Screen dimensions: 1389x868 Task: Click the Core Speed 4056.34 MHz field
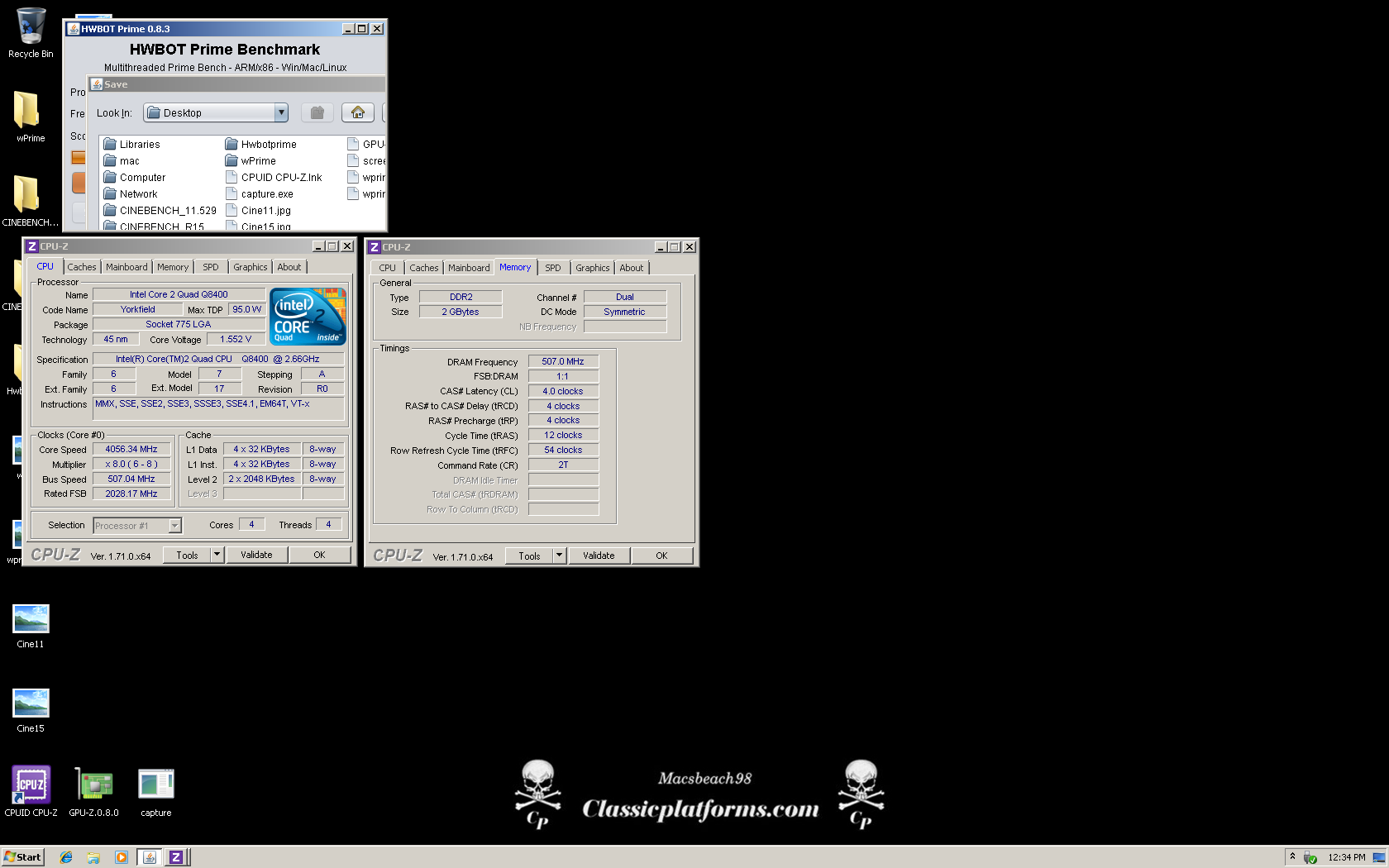coord(131,450)
